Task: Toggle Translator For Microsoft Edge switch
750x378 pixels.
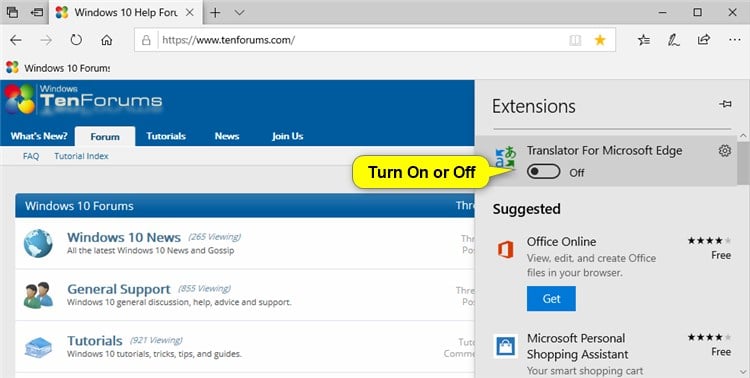Action: pyautogui.click(x=543, y=171)
